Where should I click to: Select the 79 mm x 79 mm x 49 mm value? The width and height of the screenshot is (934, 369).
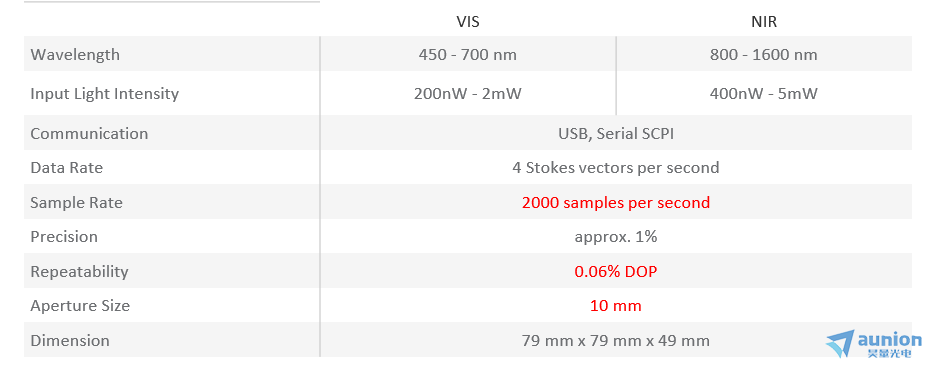point(616,340)
